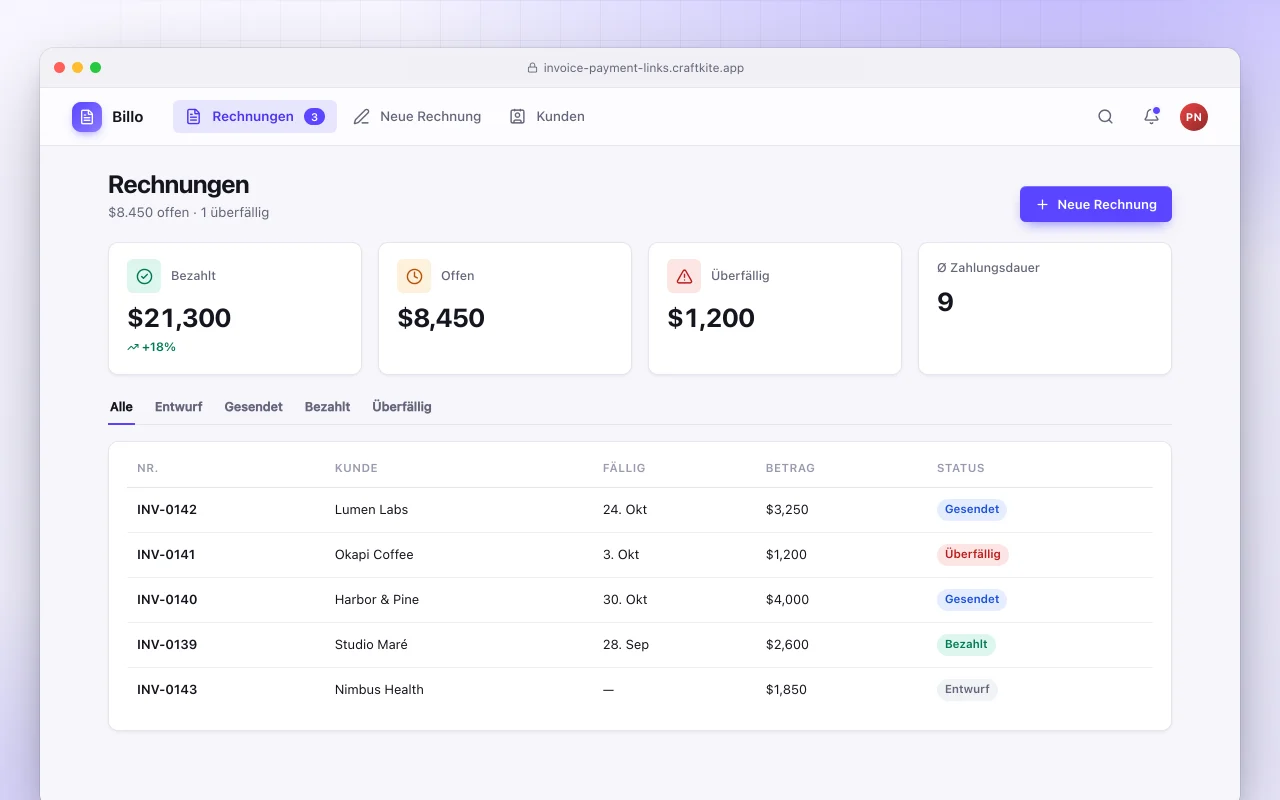Screen dimensions: 1280x800
Task: Open the PN user avatar
Action: [x=1193, y=117]
